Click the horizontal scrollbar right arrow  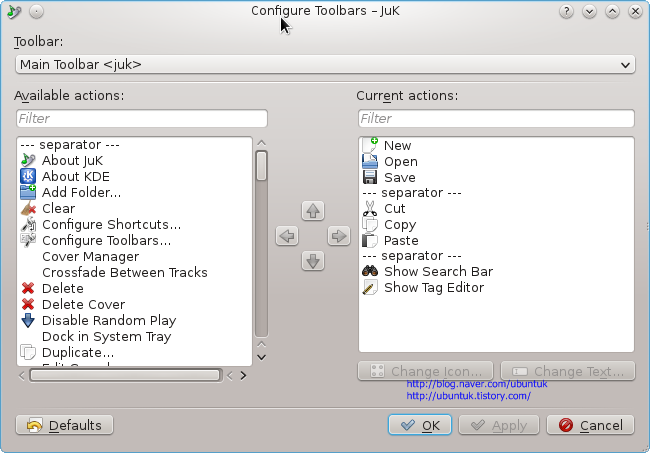(243, 375)
